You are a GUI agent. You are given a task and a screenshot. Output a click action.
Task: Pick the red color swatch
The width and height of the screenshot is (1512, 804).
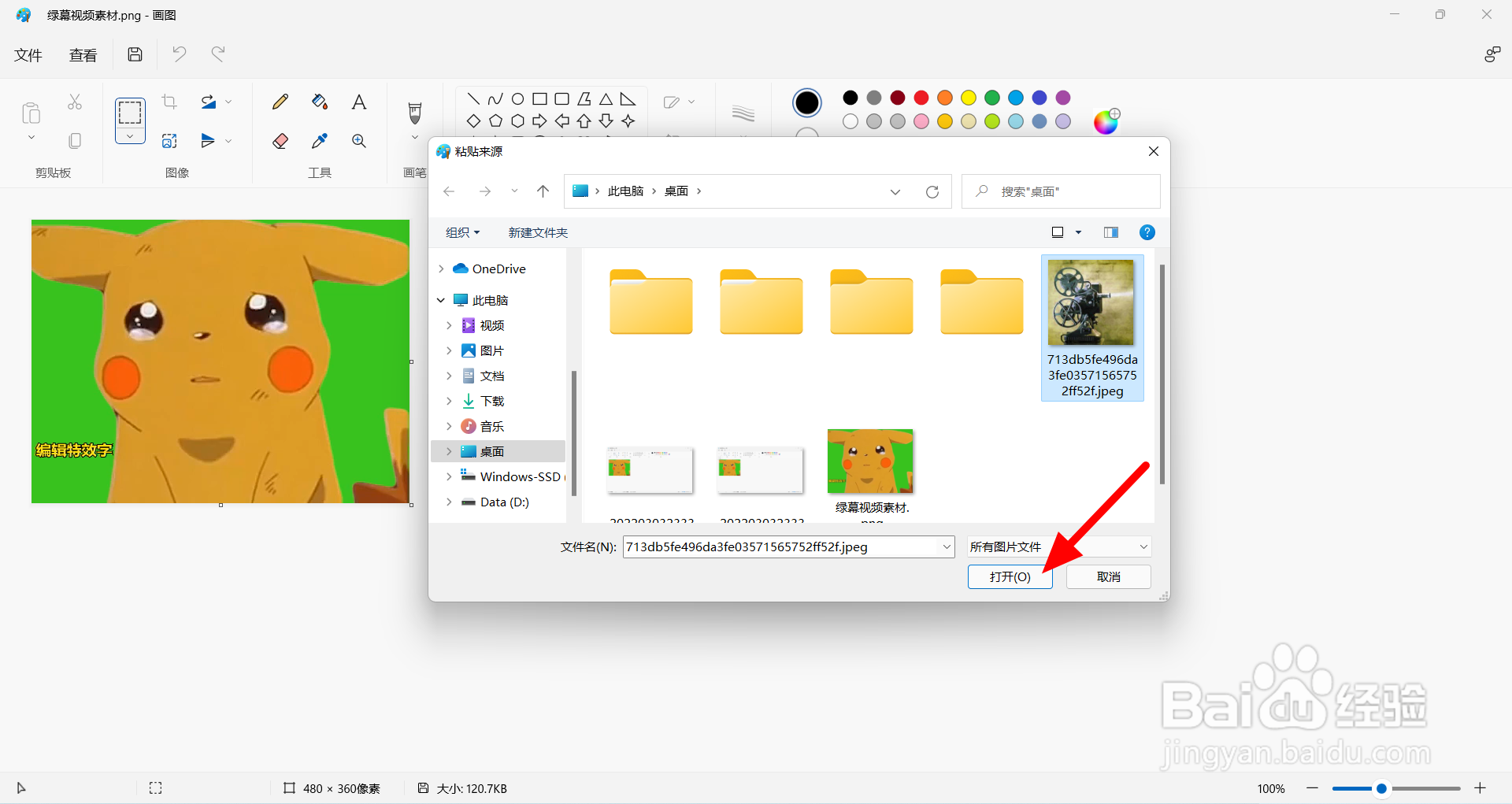click(x=921, y=98)
